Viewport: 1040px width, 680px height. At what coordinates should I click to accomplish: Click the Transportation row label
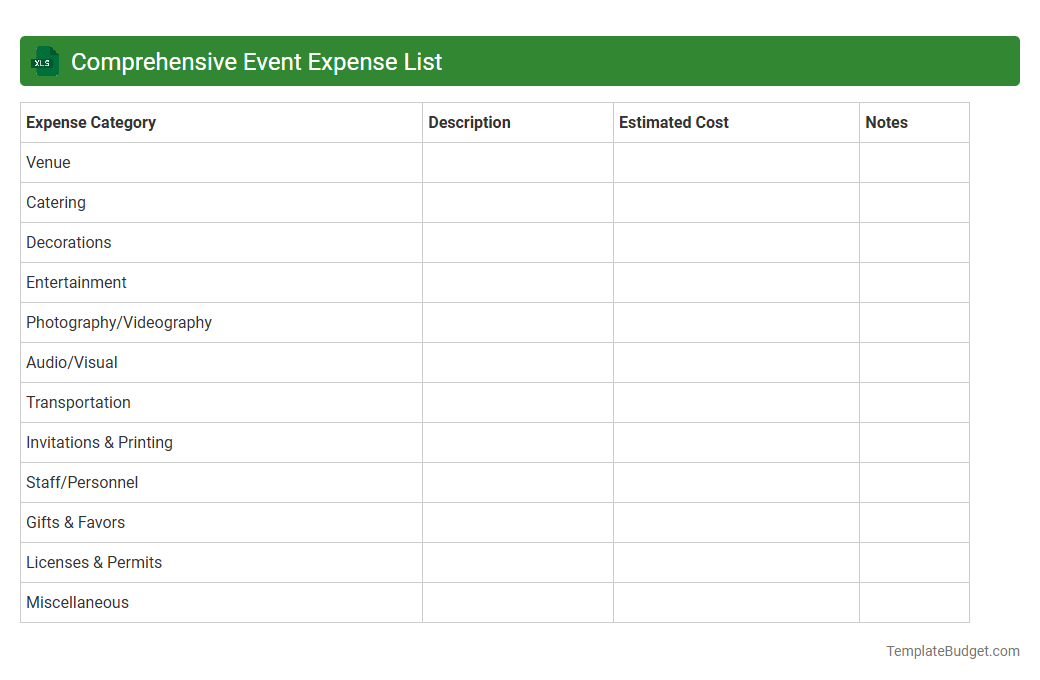(78, 402)
